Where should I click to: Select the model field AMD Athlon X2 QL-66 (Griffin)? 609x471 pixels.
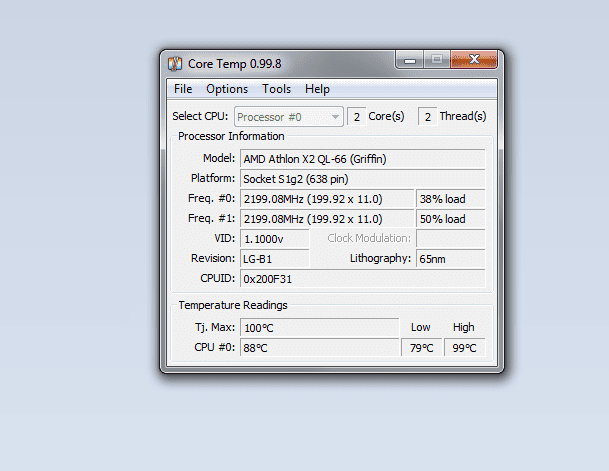[362, 159]
